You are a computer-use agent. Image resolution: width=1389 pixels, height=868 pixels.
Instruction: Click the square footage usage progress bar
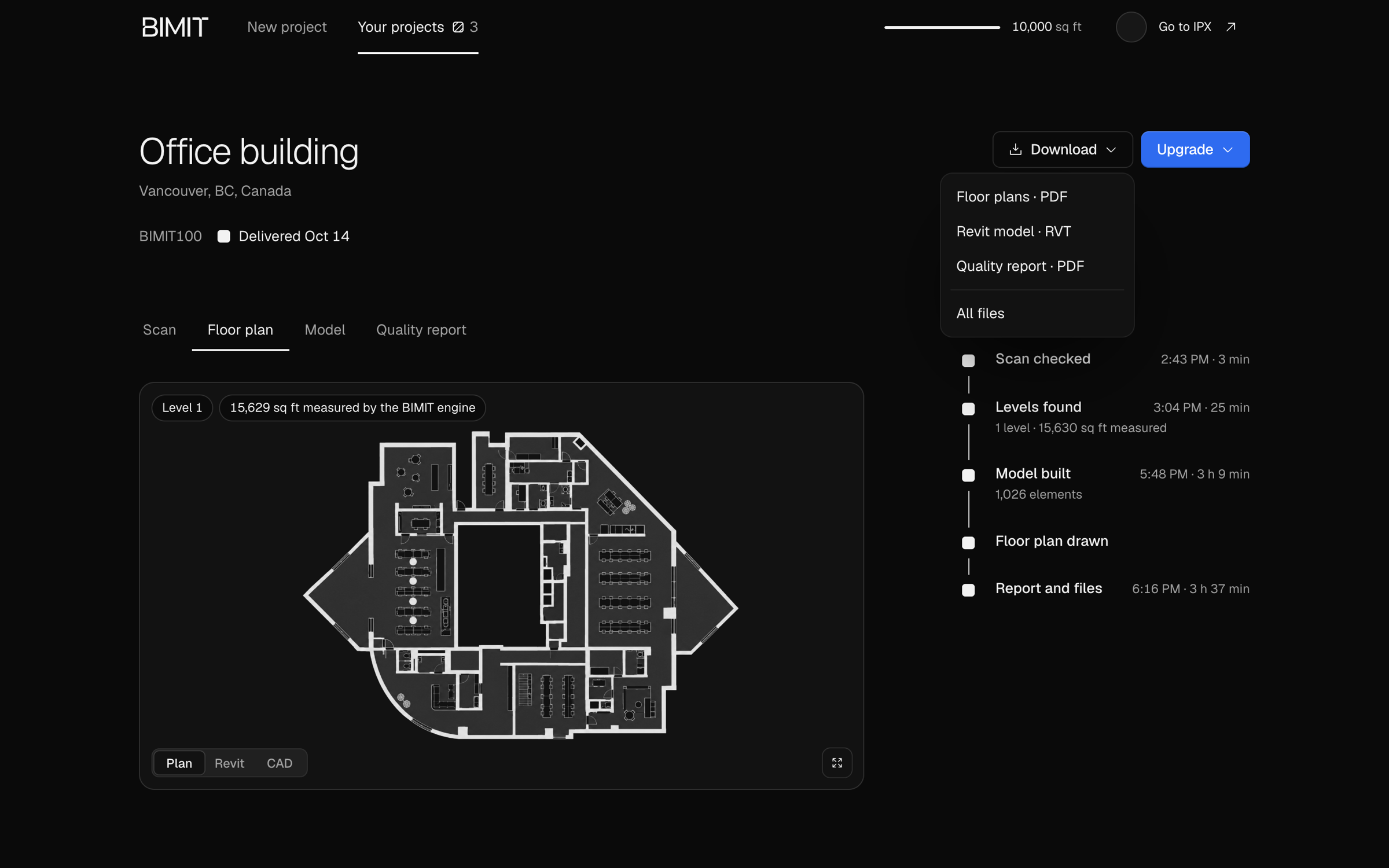942,27
